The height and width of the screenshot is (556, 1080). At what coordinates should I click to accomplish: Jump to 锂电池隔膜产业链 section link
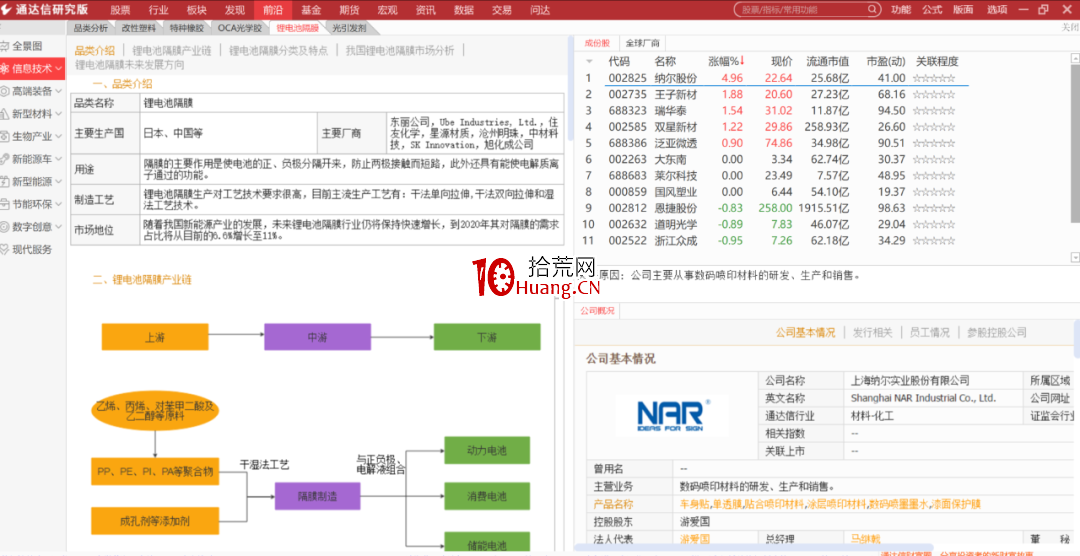coord(172,50)
